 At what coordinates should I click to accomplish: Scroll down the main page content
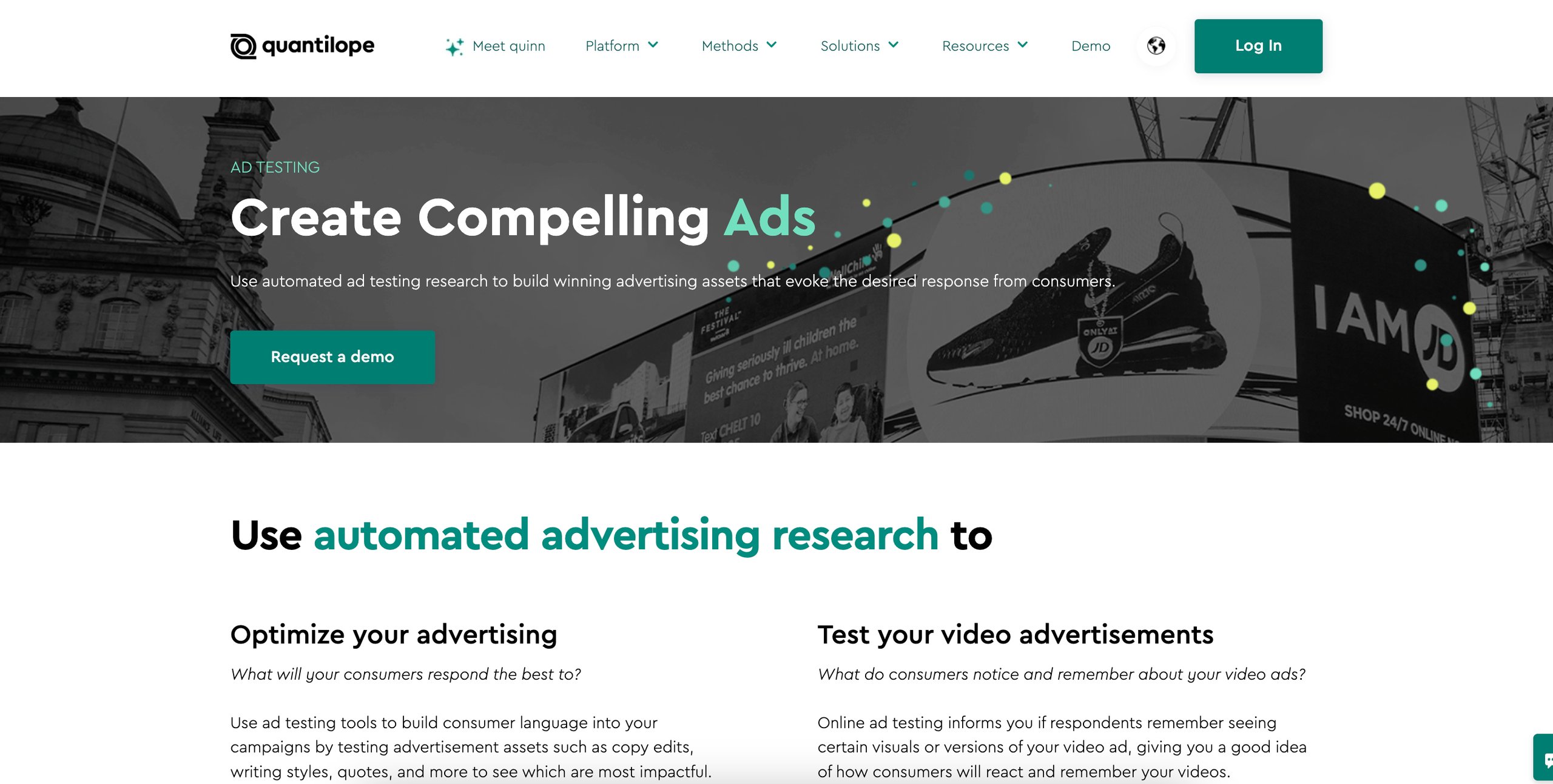point(776,600)
